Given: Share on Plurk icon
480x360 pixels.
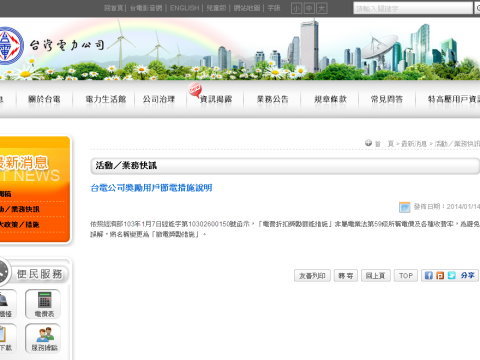Looking at the screenshot, I should [440, 275].
